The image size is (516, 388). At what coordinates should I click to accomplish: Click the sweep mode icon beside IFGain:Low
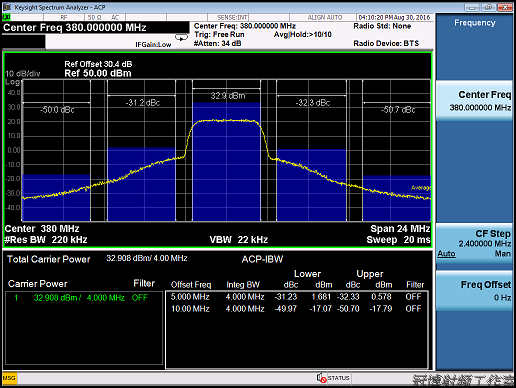[181, 38]
